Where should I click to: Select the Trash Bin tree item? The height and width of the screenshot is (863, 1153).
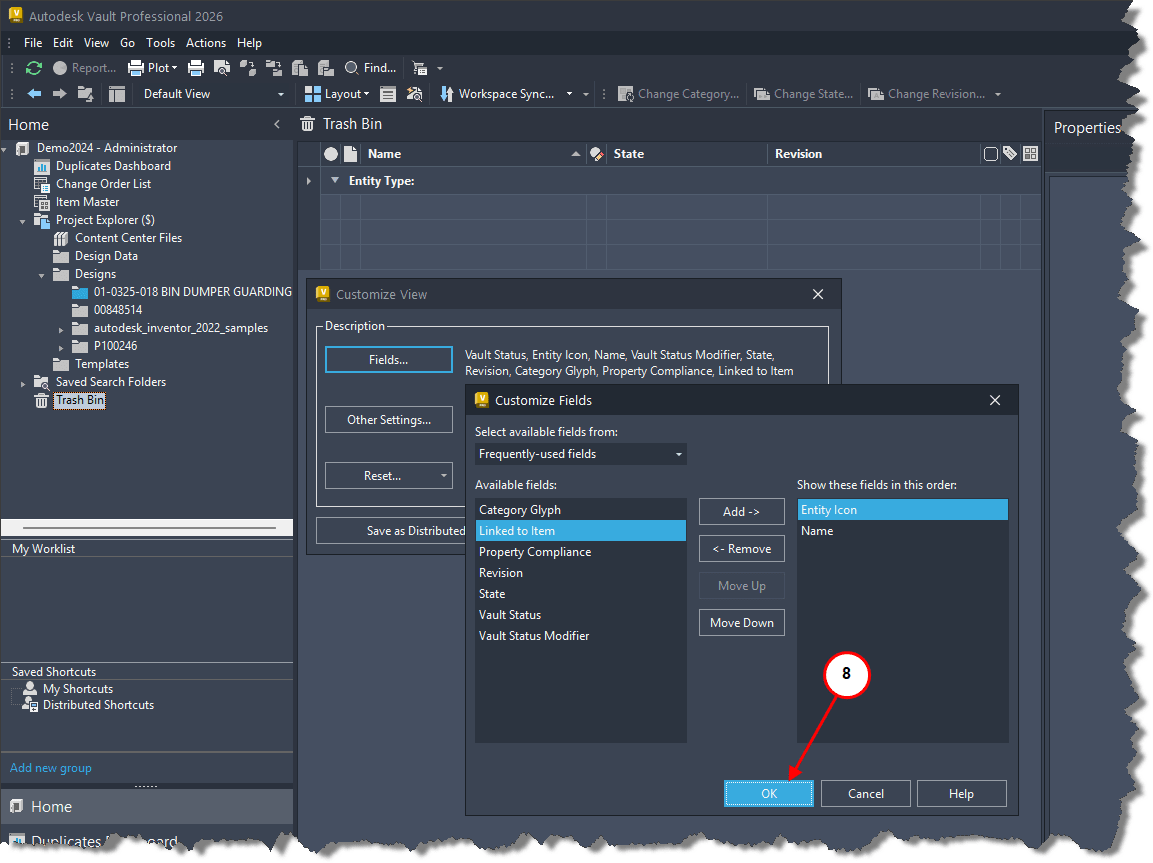[x=80, y=401]
